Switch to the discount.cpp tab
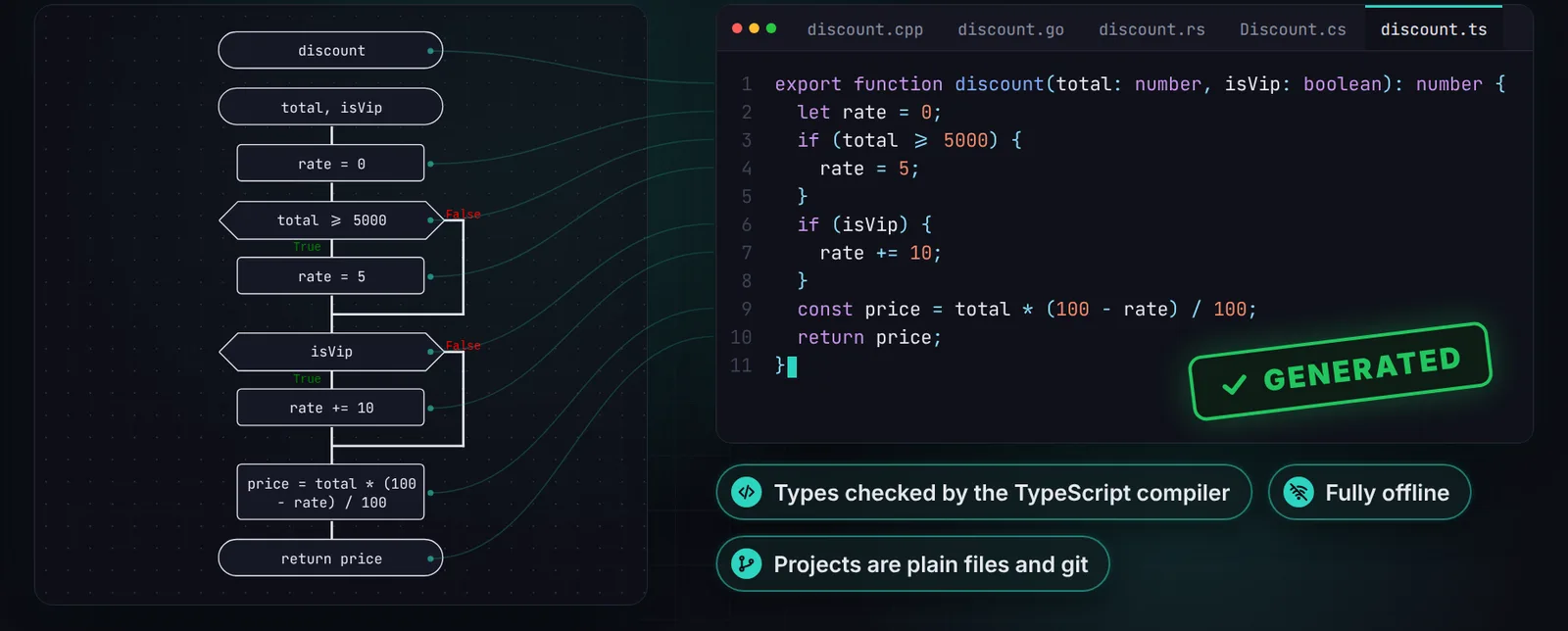The width and height of the screenshot is (1568, 631). click(x=864, y=29)
